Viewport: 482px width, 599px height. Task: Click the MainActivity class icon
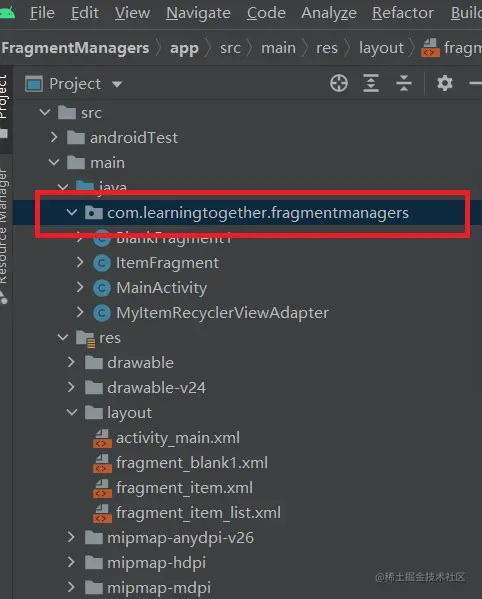click(x=102, y=288)
